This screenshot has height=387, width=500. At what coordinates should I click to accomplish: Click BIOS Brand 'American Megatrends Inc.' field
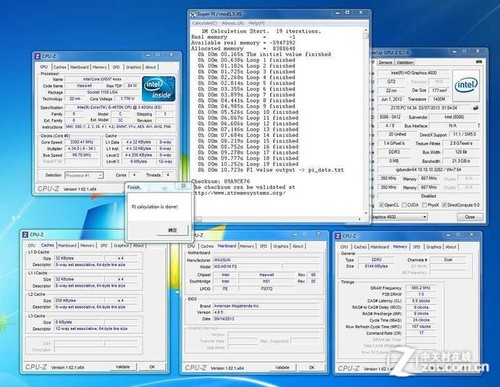pyautogui.click(x=266, y=306)
